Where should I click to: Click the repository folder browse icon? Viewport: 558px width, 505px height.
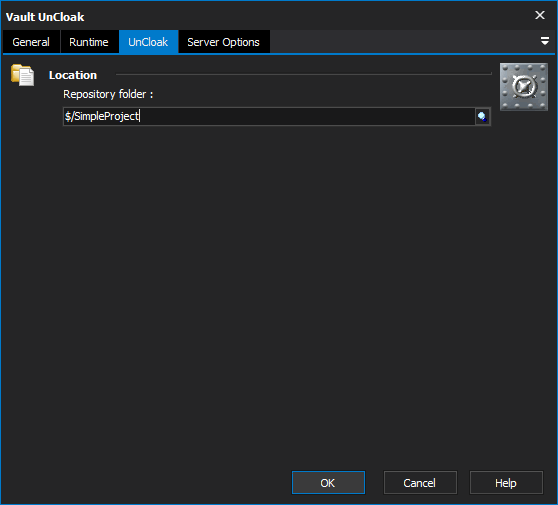click(x=482, y=116)
